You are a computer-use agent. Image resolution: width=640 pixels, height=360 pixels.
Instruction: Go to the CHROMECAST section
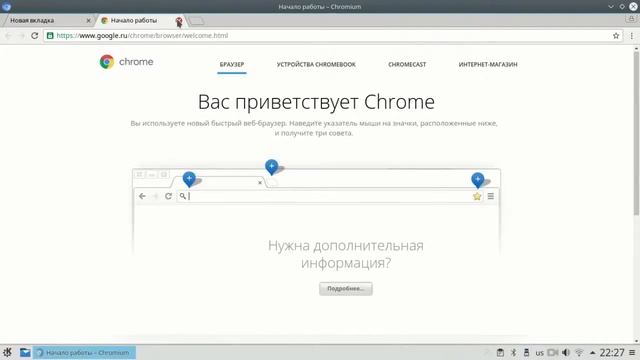pos(407,64)
